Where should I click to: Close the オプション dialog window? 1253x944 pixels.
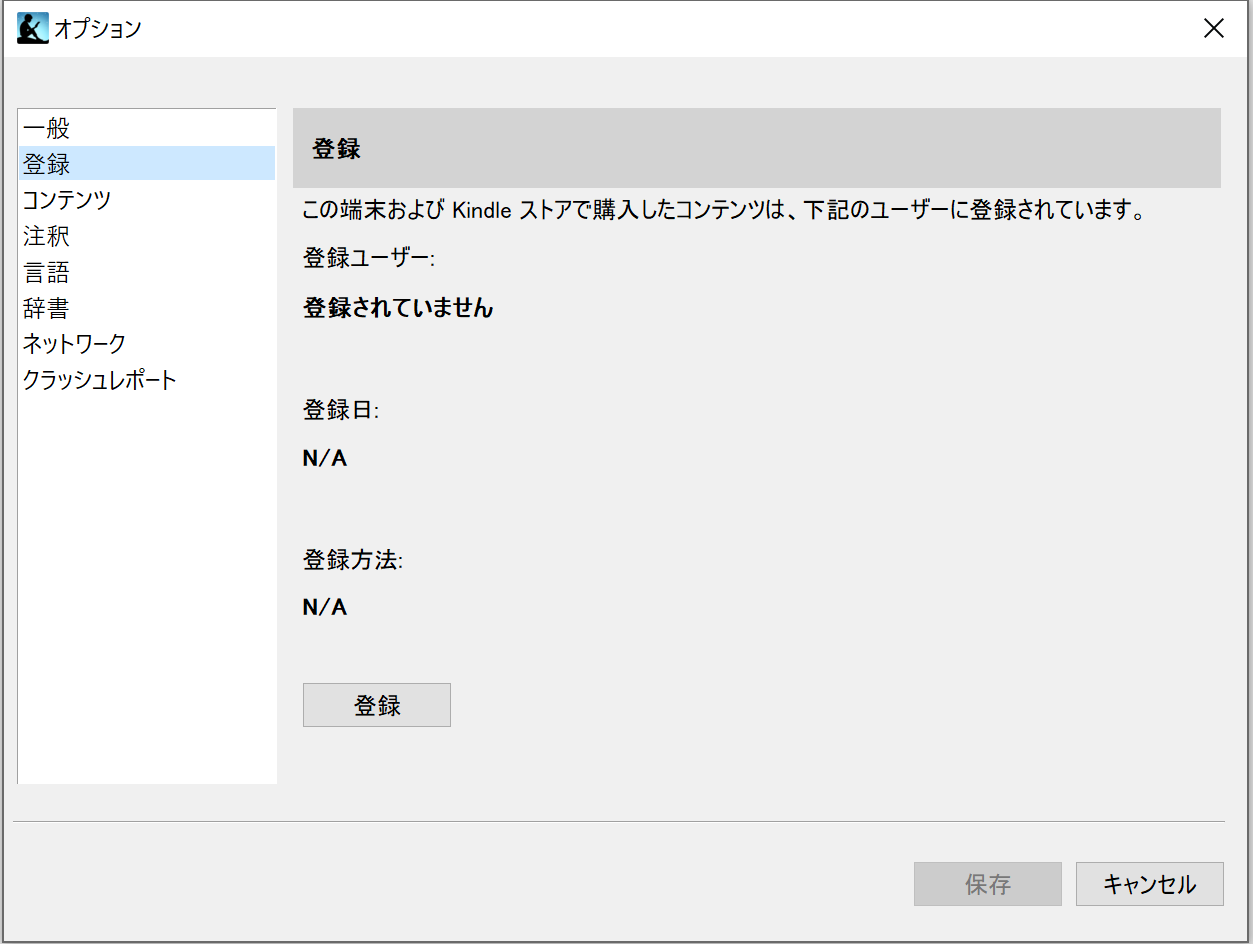[x=1213, y=28]
